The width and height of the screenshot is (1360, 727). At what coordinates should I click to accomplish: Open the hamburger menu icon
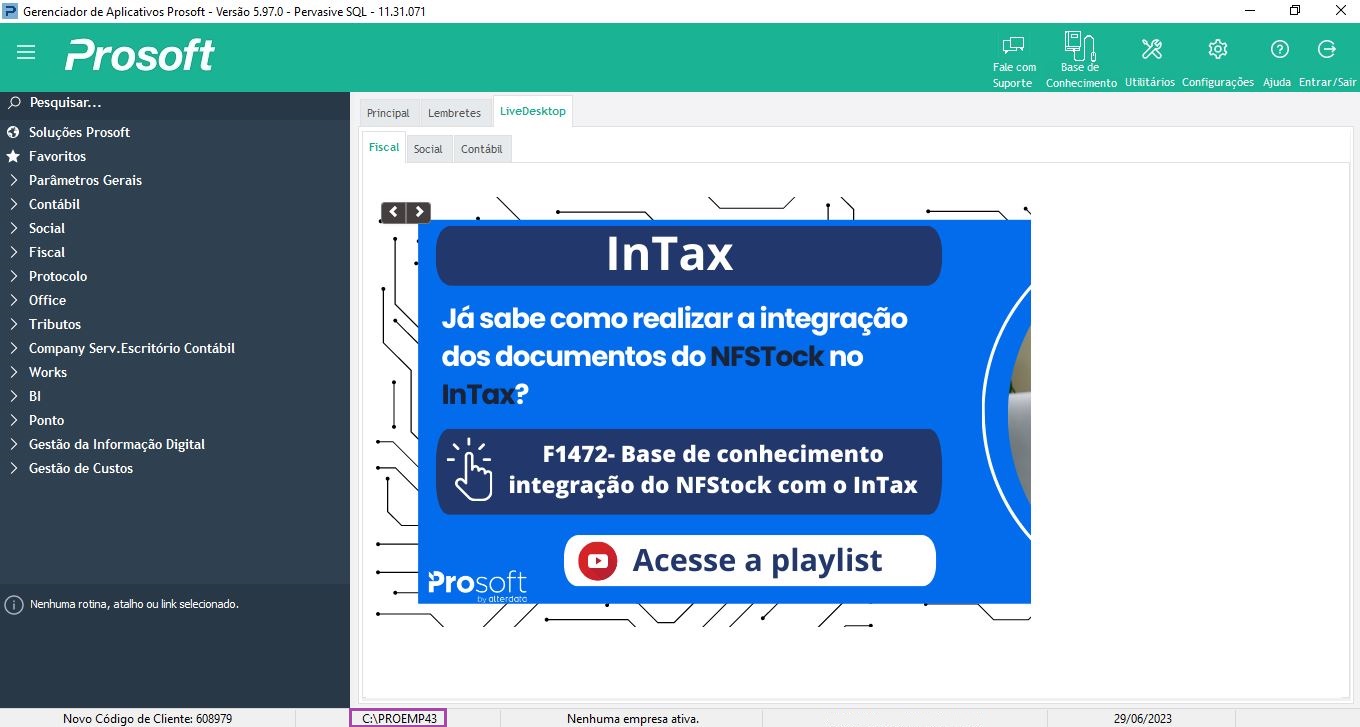26,52
